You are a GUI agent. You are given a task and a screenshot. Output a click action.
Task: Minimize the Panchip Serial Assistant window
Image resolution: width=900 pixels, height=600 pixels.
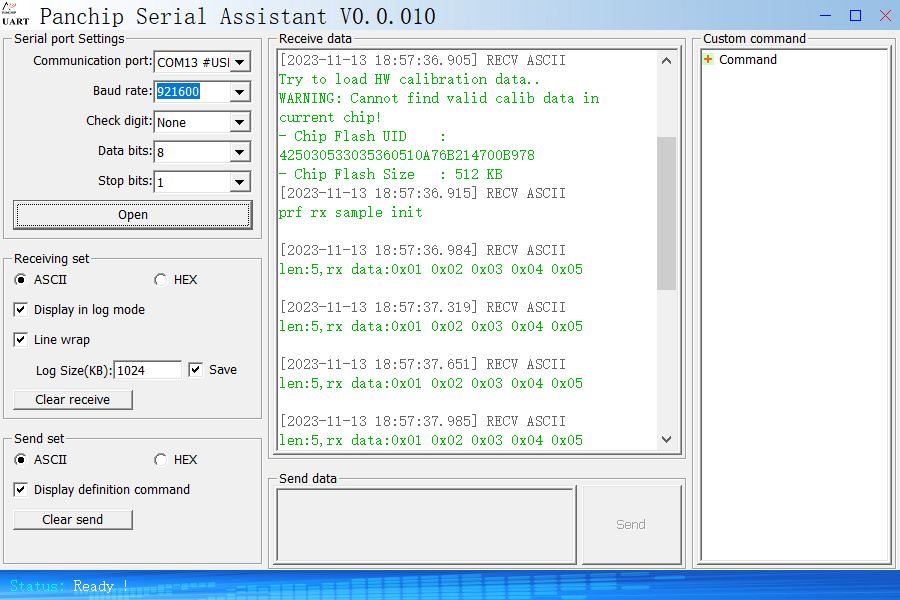coord(825,16)
